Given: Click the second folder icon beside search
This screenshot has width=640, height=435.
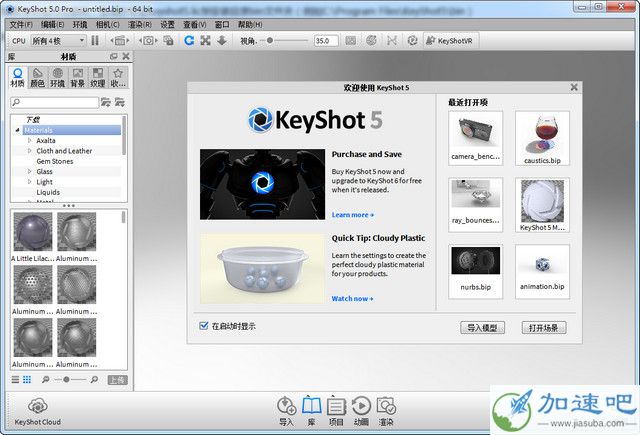Looking at the screenshot, I should click(x=120, y=102).
